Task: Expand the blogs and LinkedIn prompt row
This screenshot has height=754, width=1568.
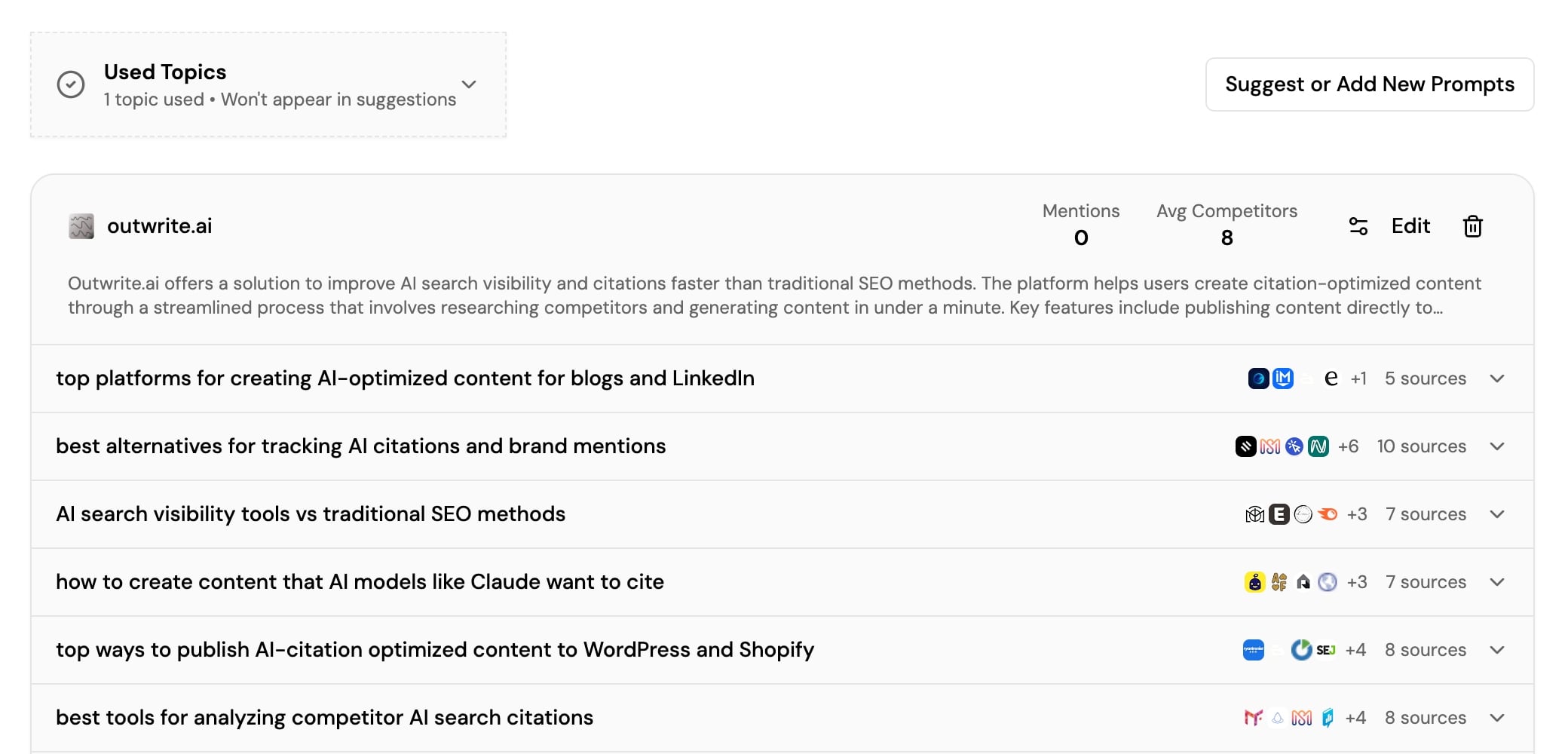Action: point(1497,379)
